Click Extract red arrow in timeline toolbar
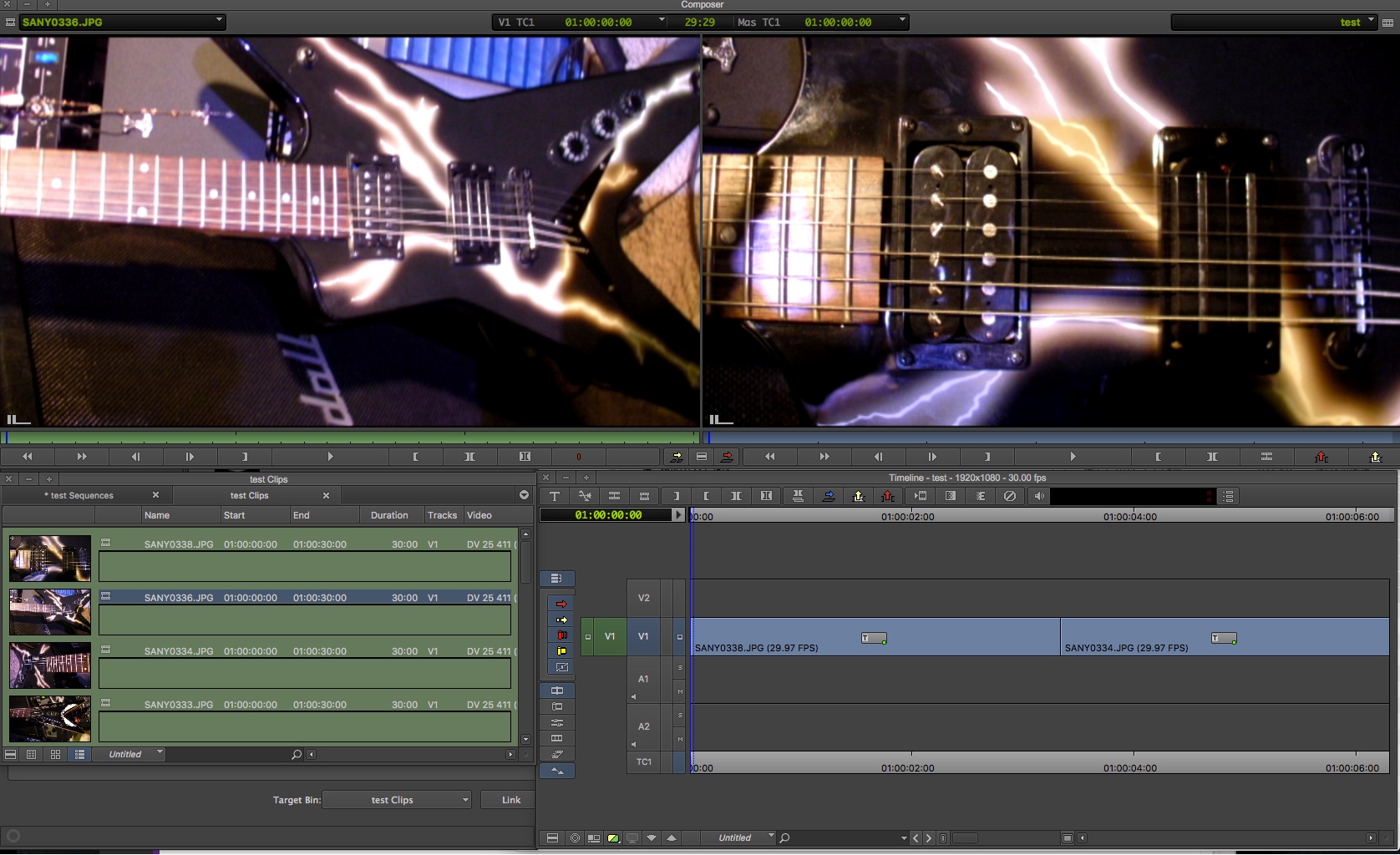The image size is (1400, 855). tap(888, 496)
